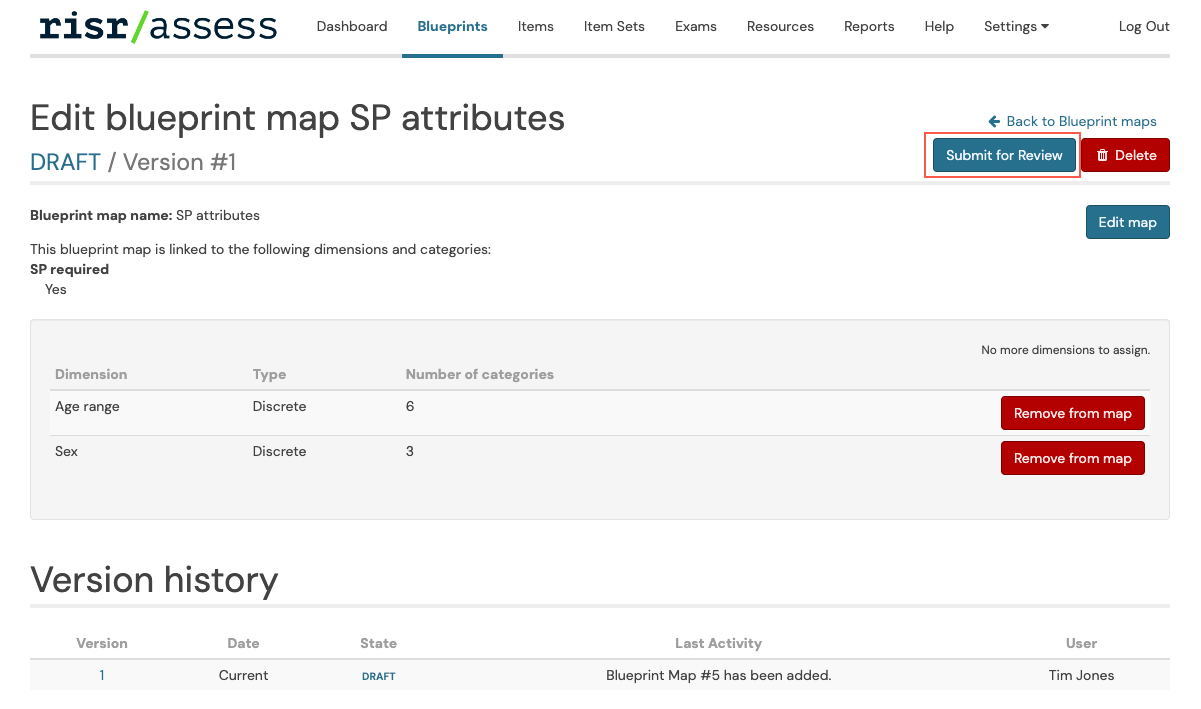Click the Submit for Review button
This screenshot has height=709, width=1201.
(x=1003, y=155)
